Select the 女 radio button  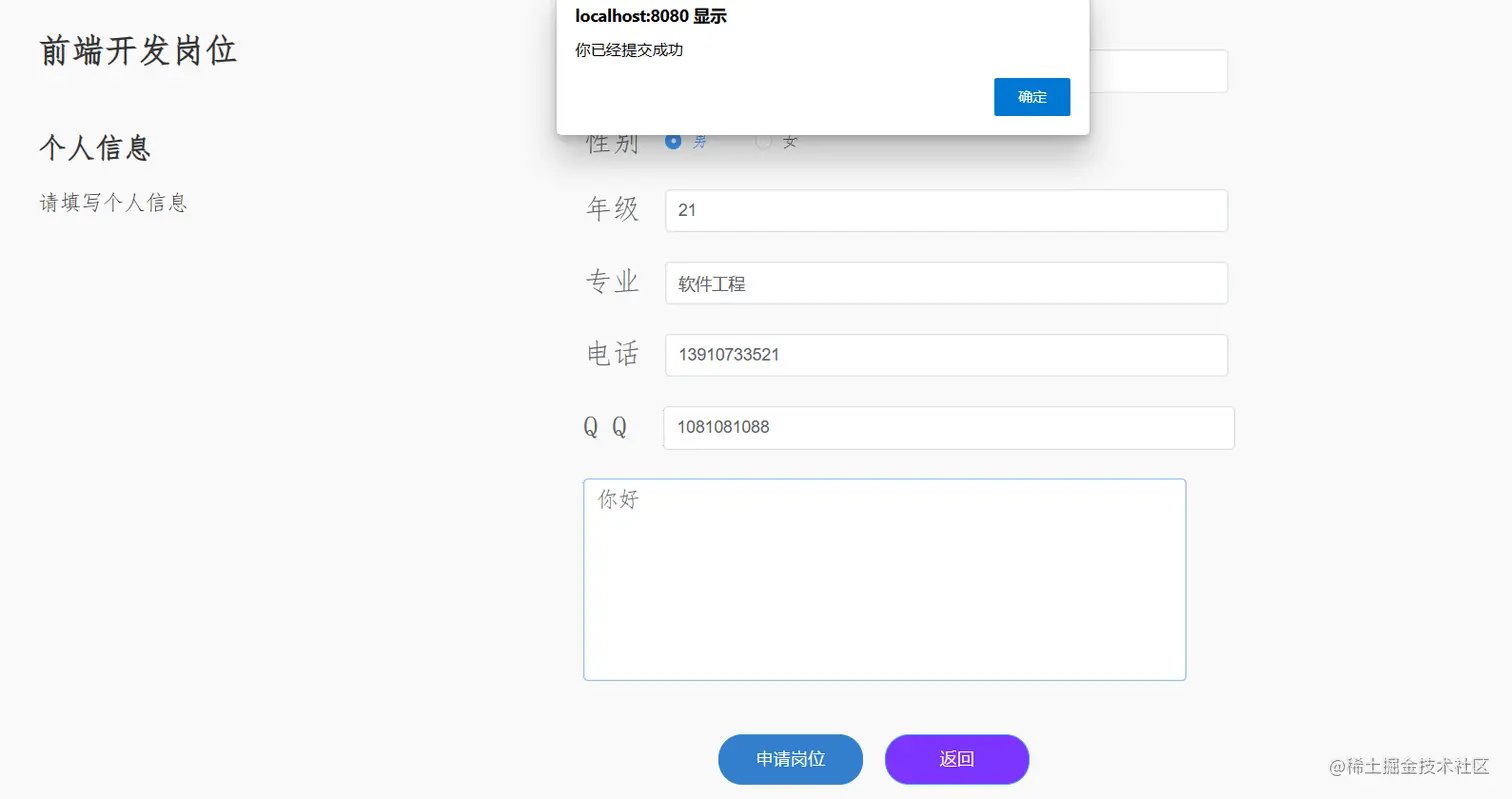coord(763,142)
